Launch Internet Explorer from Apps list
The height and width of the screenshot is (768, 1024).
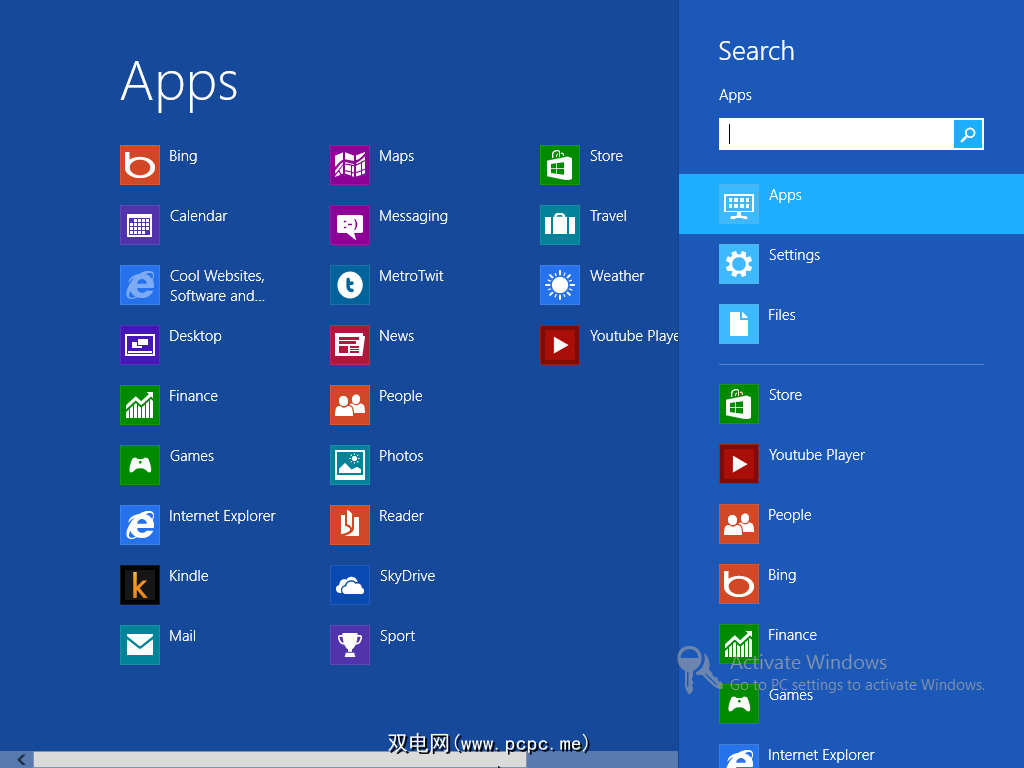[140, 525]
